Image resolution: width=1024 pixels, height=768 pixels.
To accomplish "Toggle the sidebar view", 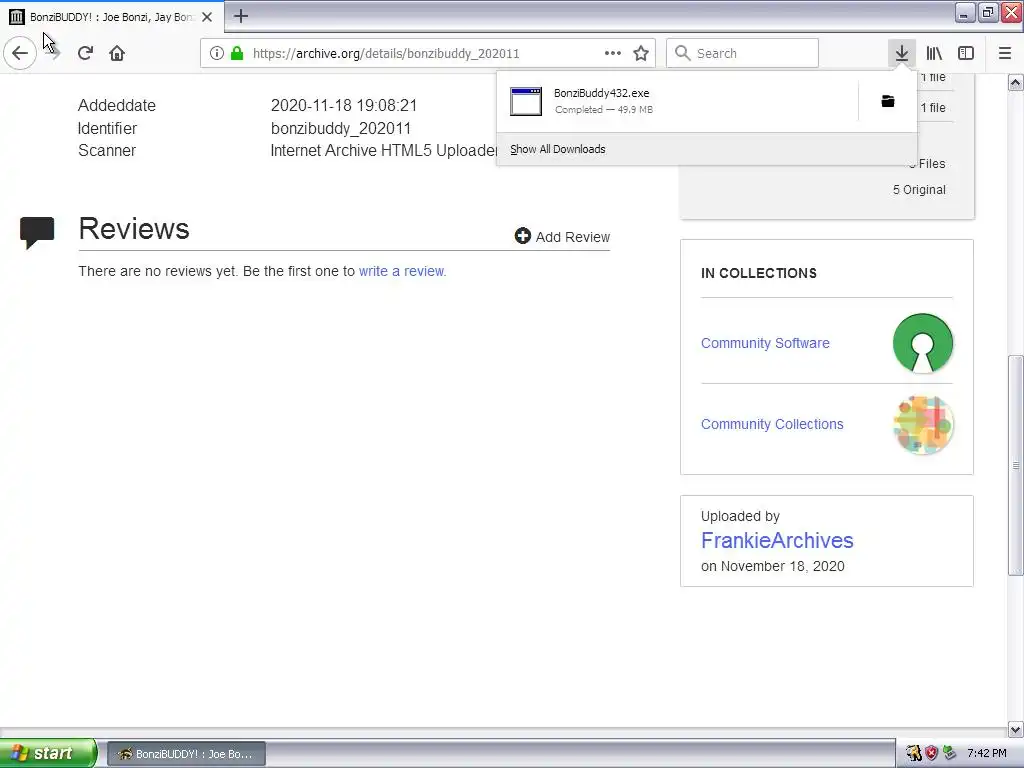I will (966, 53).
